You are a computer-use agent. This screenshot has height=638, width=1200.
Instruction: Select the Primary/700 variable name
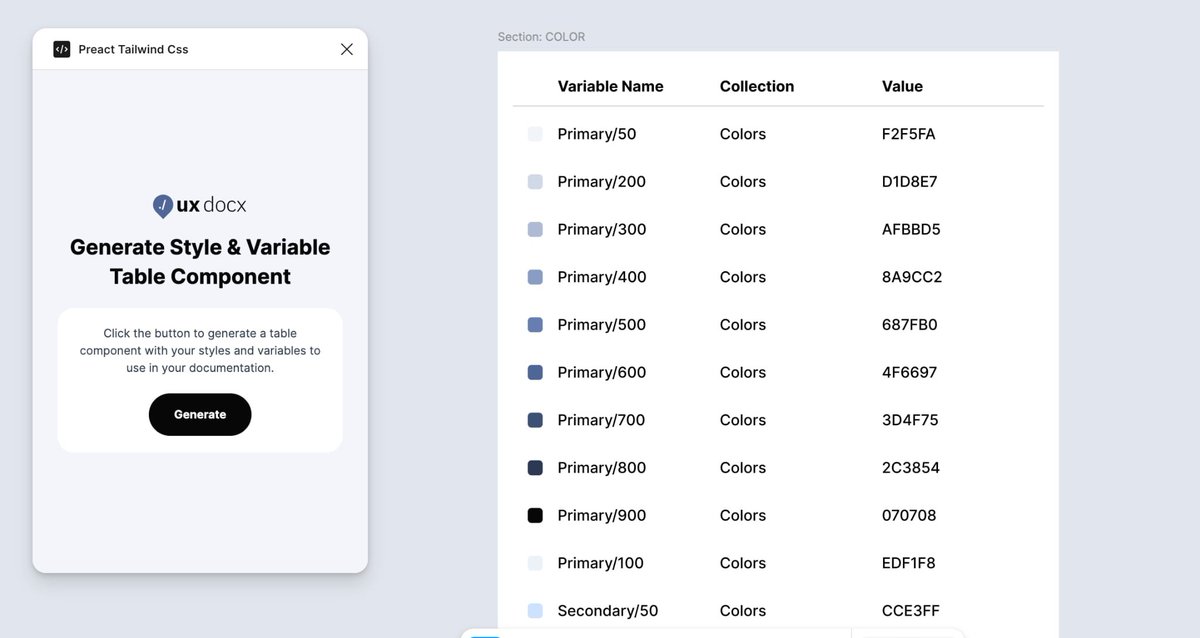click(x=601, y=420)
